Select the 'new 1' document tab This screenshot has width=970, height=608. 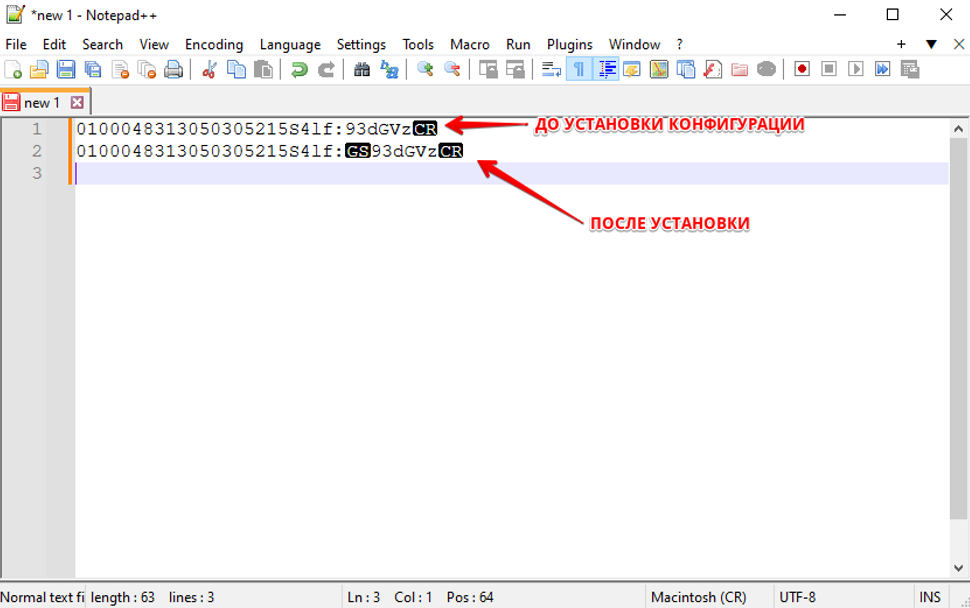41,102
